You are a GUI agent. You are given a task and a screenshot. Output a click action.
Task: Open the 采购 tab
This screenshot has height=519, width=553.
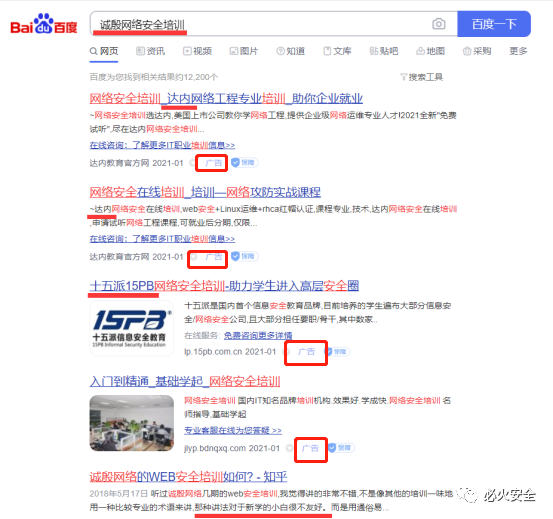(477, 51)
